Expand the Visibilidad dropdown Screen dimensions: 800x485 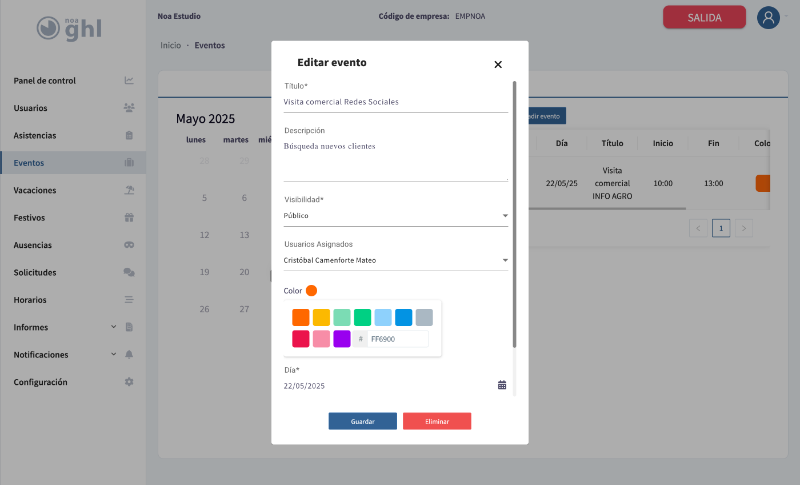click(504, 215)
